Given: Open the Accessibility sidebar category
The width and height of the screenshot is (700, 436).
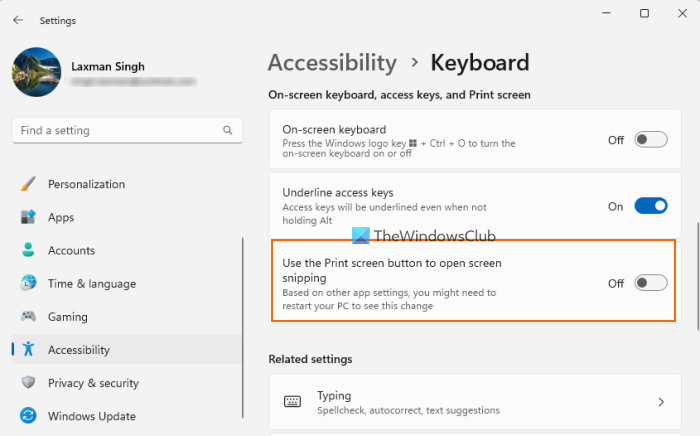Looking at the screenshot, I should click(79, 350).
